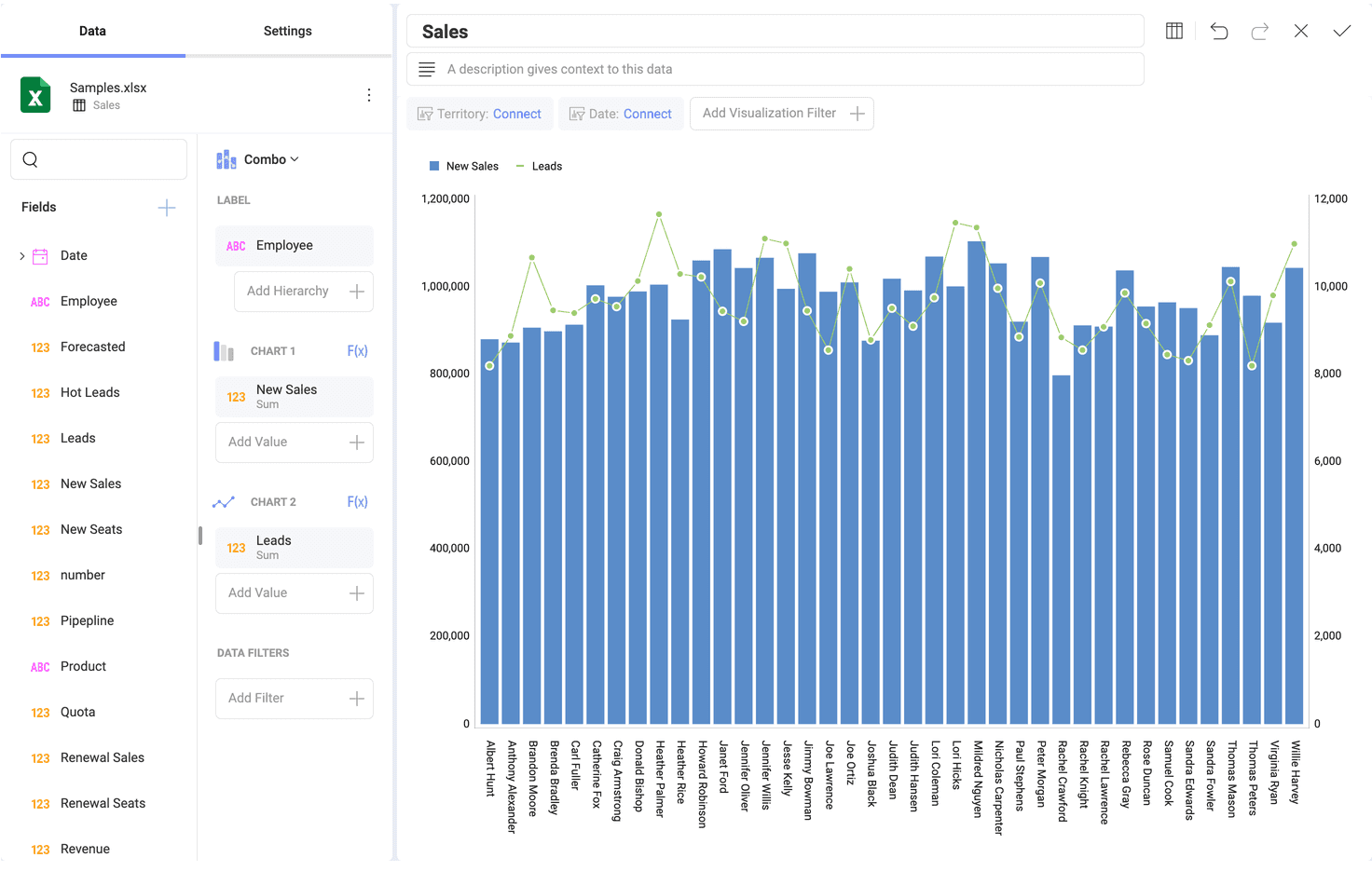Click the Territory filter icon

(425, 114)
